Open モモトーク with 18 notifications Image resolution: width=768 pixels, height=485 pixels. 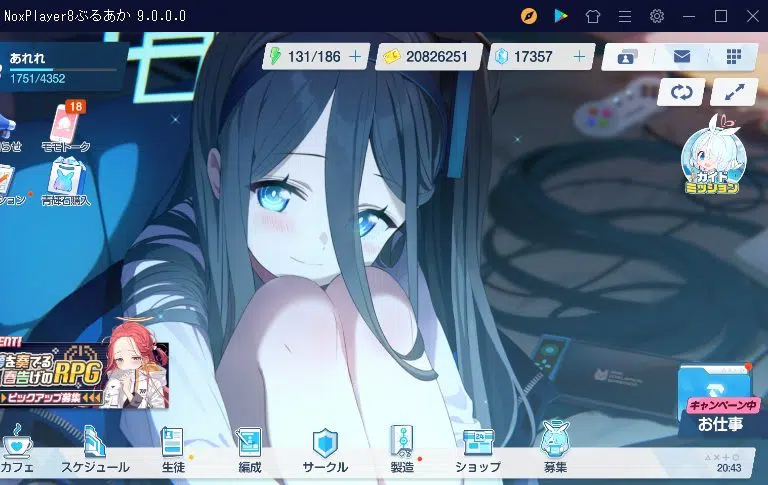(x=66, y=128)
